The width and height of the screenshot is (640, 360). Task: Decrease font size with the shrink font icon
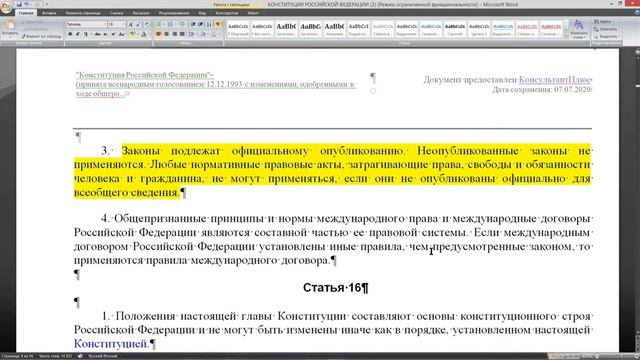138,24
